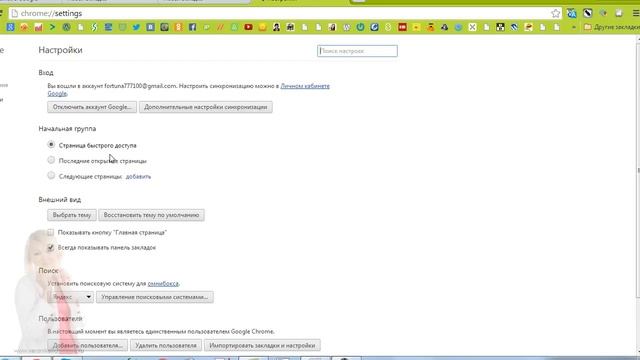Click the translate extension icon
Viewport: 640px width, 360px height.
(571, 13)
